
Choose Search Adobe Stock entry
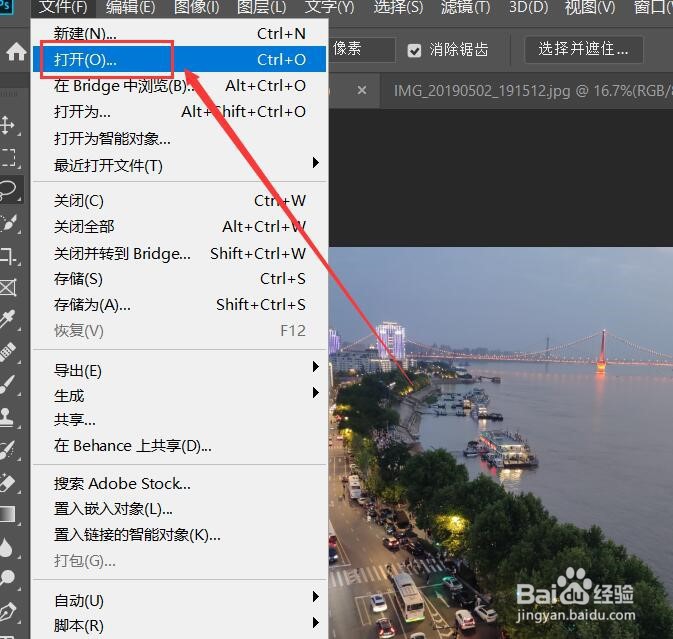[x=179, y=484]
